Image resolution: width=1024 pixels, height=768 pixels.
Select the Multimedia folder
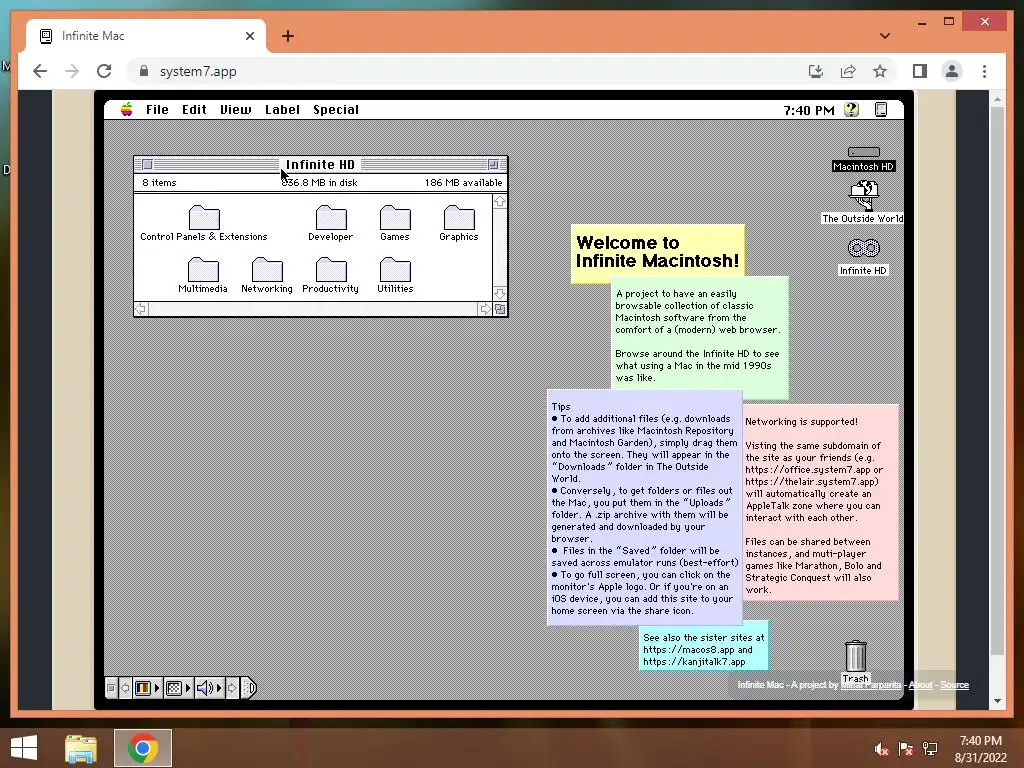(203, 275)
